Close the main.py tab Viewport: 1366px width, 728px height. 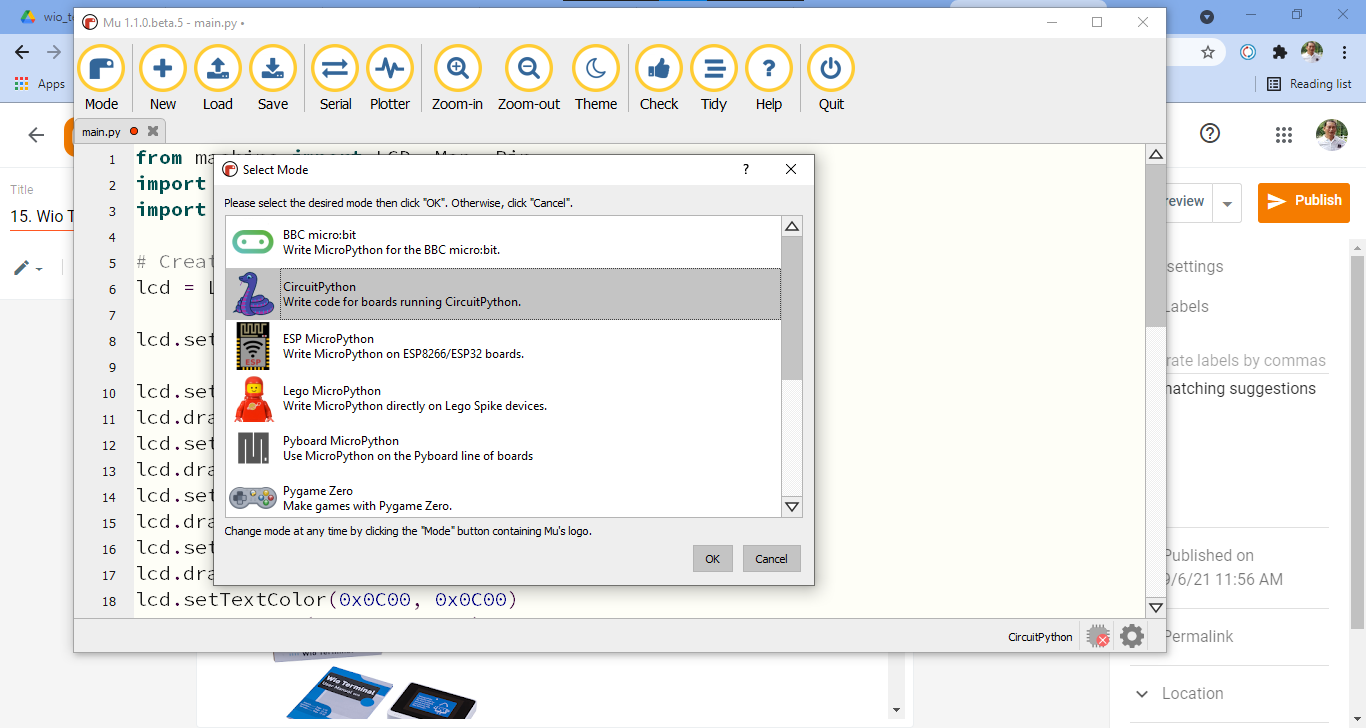click(x=153, y=131)
